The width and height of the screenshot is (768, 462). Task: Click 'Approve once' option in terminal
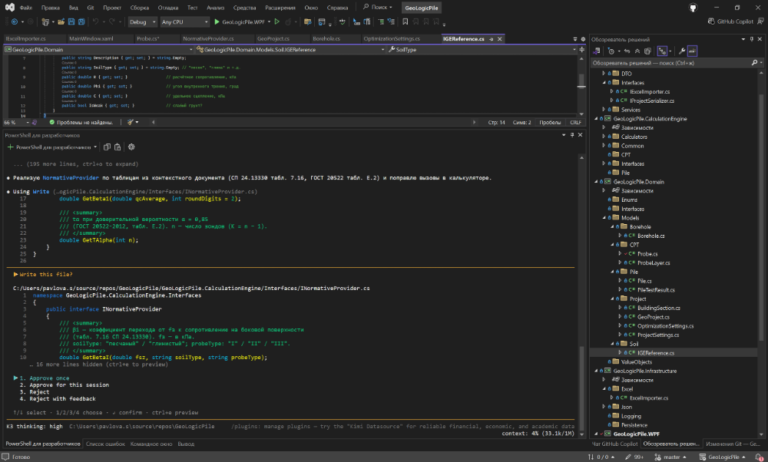(49, 378)
